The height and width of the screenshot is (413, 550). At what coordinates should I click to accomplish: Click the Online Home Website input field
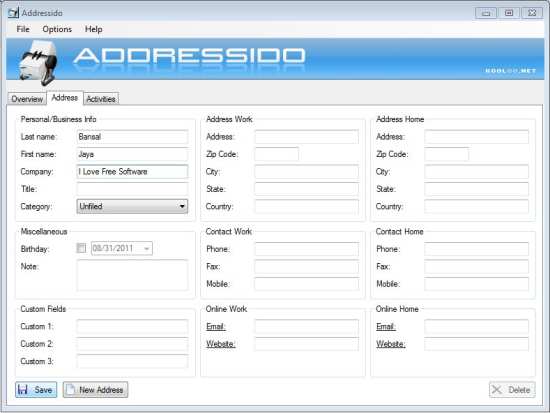[x=476, y=344]
